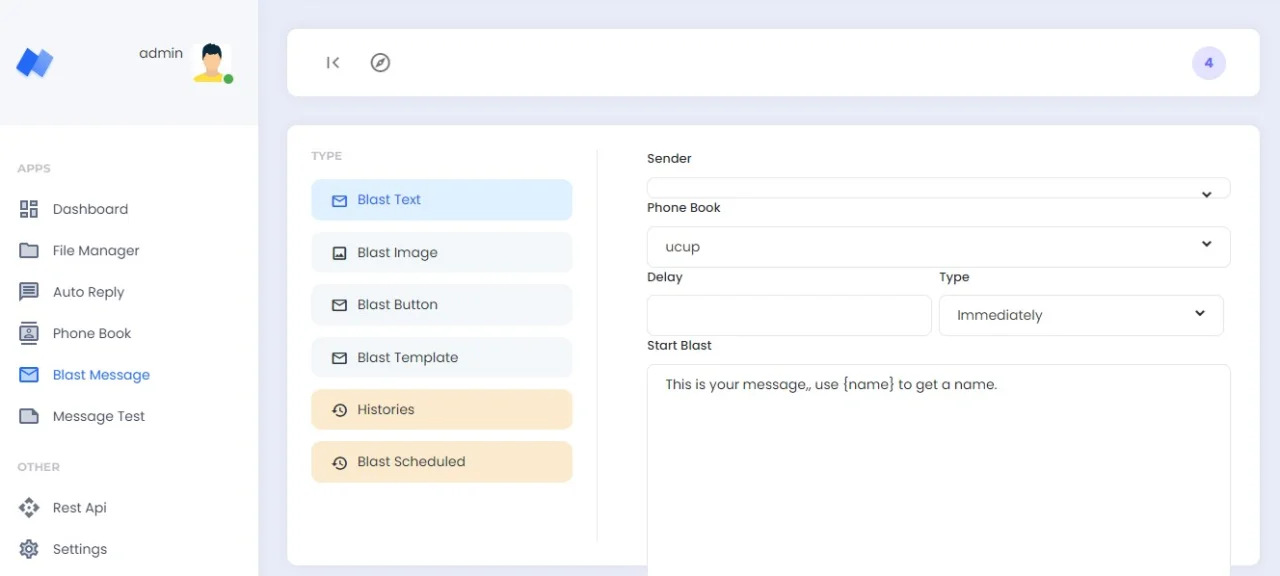Click the Sender field label
Viewport: 1280px width, 576px height.
pyautogui.click(x=669, y=158)
